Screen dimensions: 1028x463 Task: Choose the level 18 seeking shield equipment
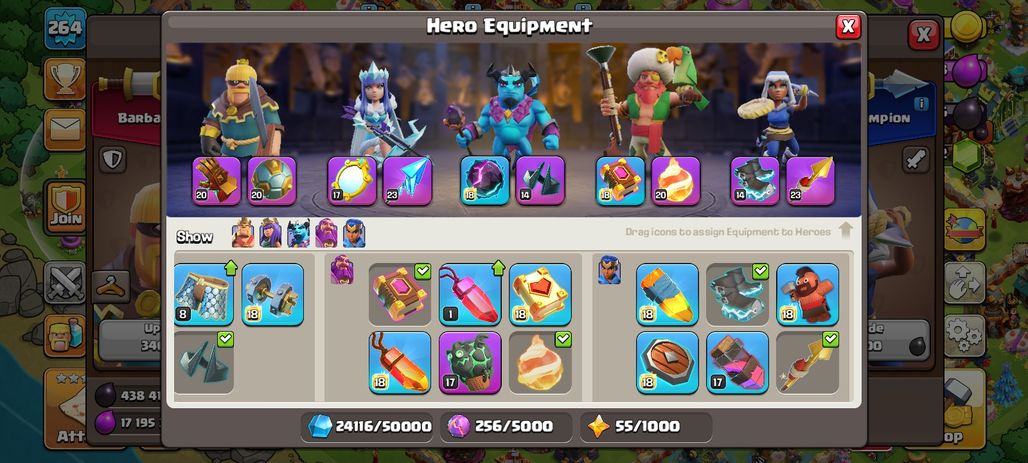coord(667,363)
